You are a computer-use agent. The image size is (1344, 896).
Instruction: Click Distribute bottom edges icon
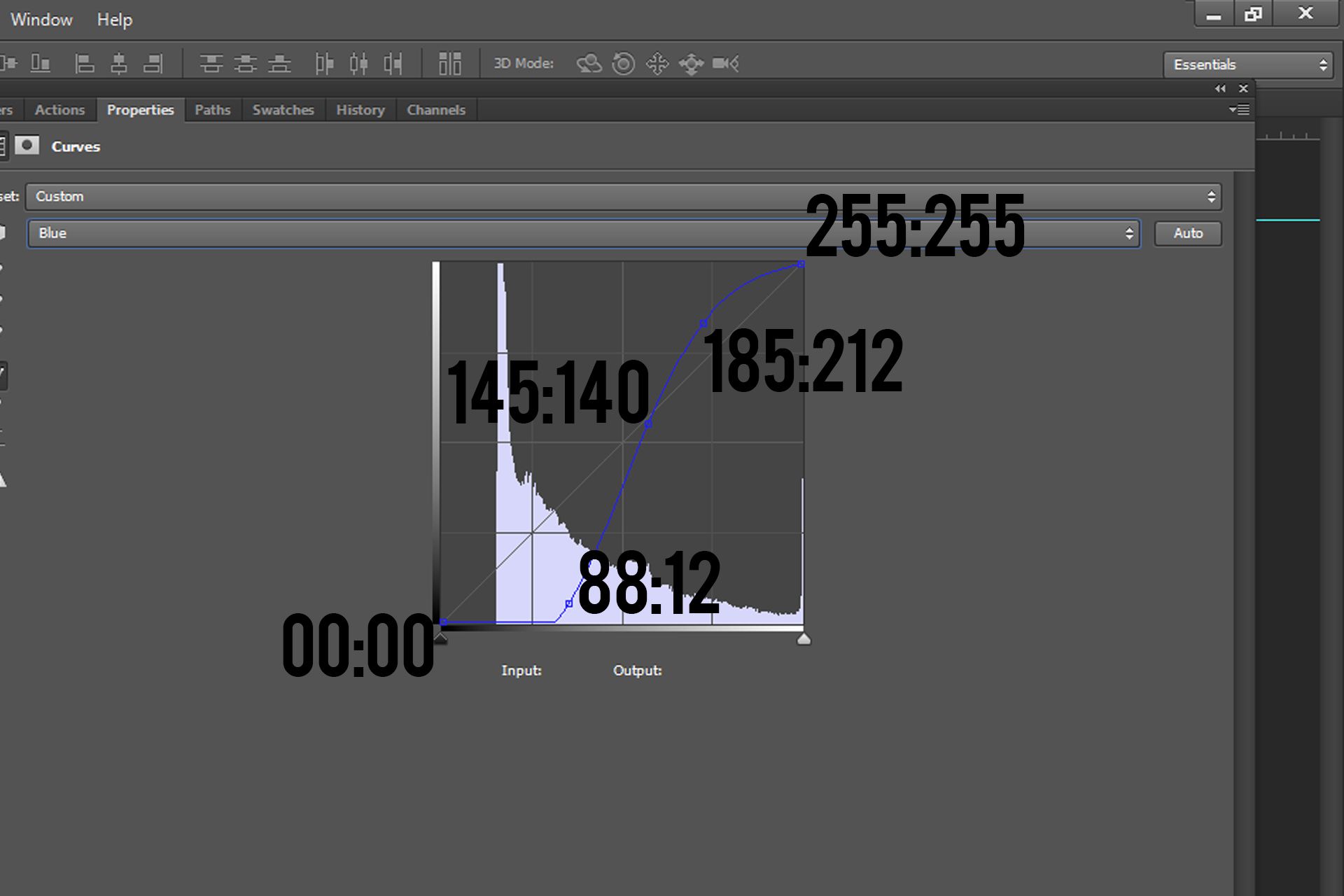279,64
